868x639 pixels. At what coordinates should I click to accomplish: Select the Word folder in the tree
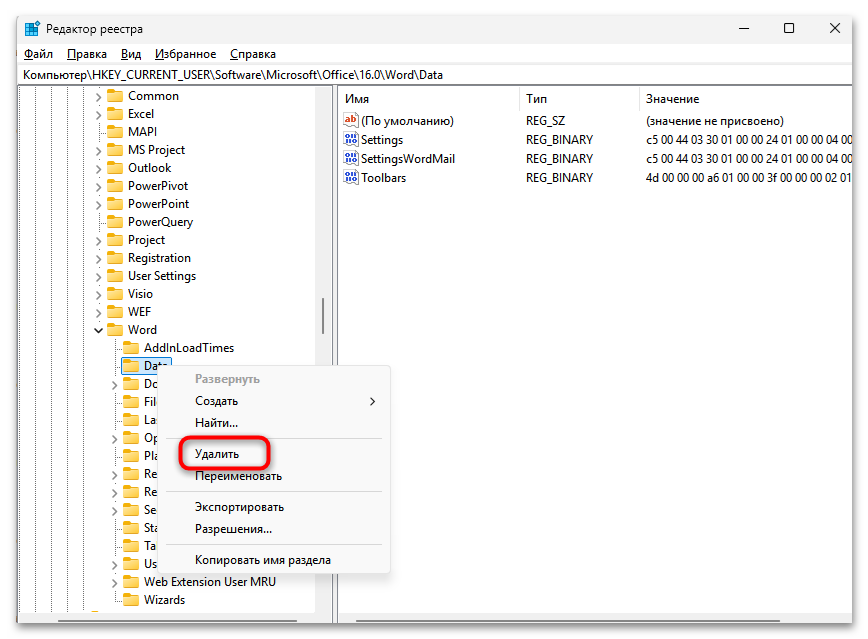pos(138,329)
